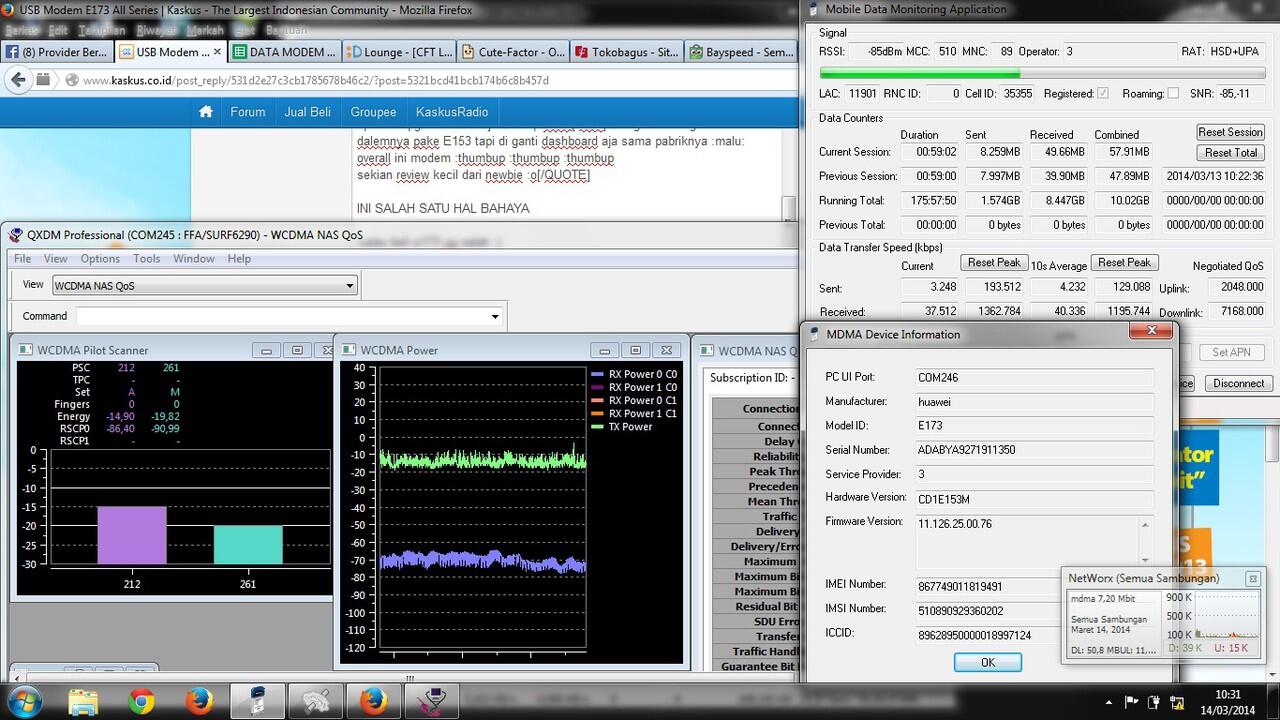This screenshot has height=720, width=1280.
Task: Click Reset Peak beside Current speed
Action: tap(994, 263)
